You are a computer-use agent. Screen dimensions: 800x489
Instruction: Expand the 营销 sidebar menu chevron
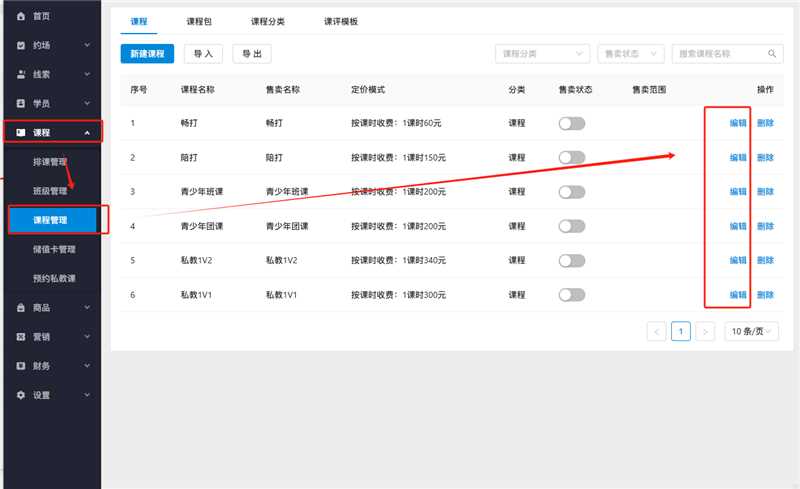pos(87,337)
